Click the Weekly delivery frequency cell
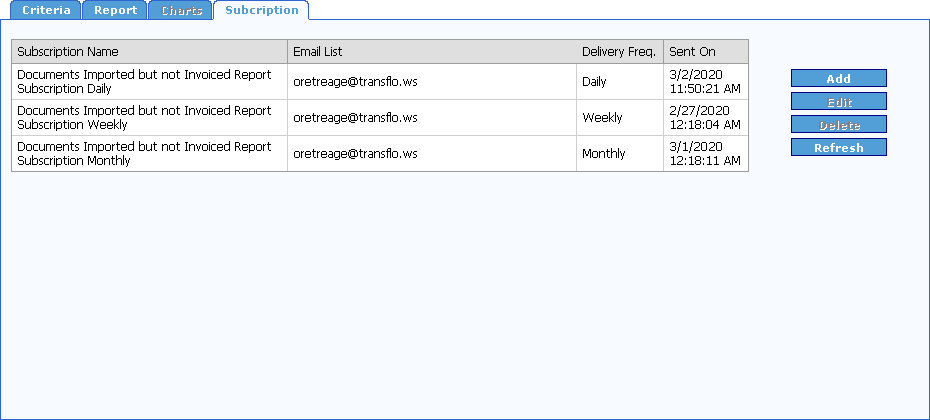 tap(602, 118)
